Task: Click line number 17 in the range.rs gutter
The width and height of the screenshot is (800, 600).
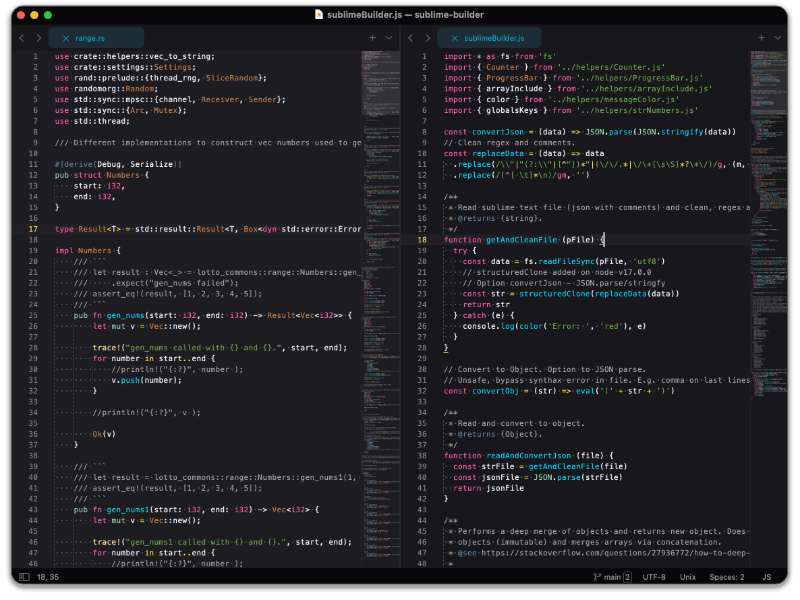Action: (x=33, y=229)
